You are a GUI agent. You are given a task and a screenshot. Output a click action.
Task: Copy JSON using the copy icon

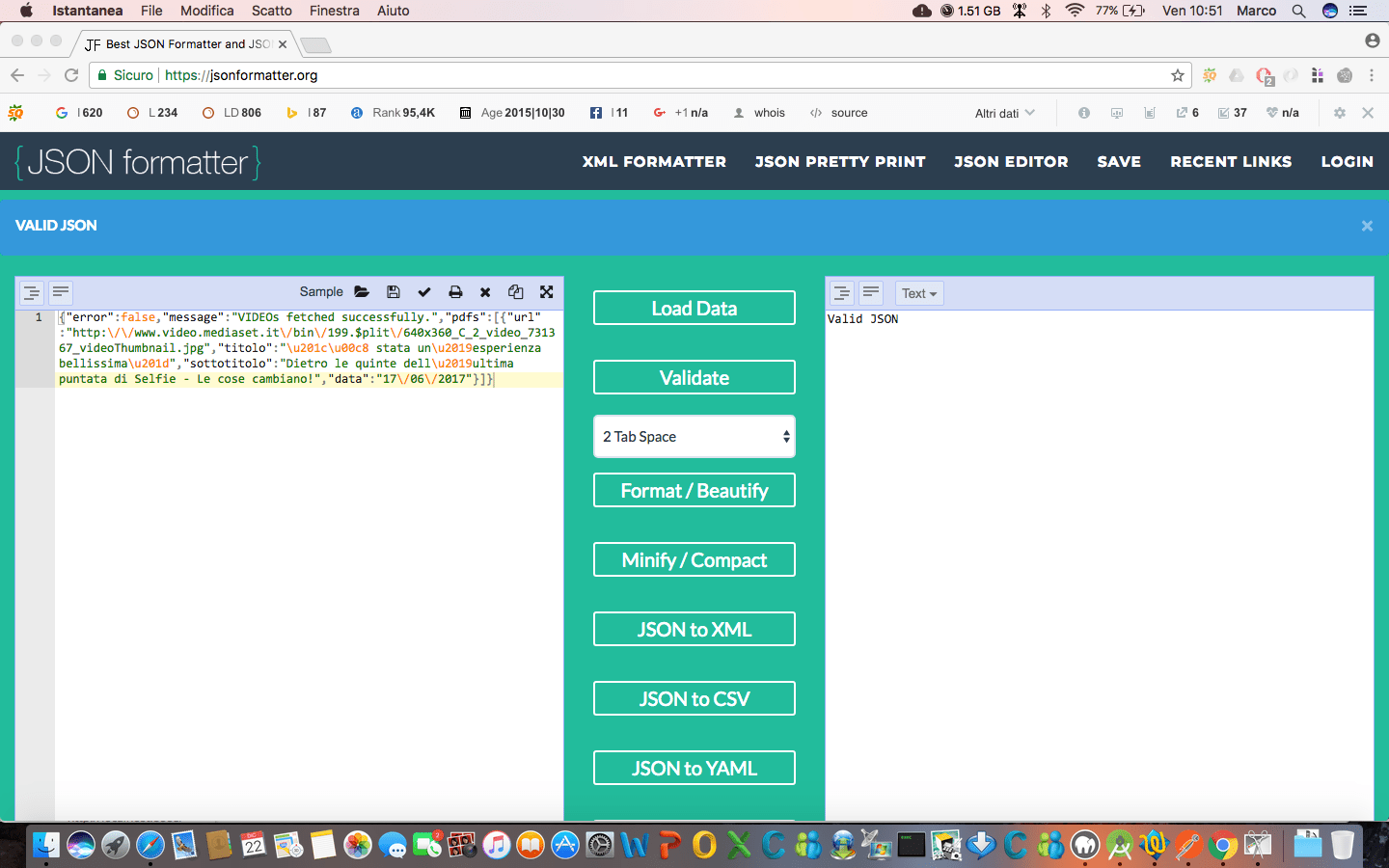(x=516, y=291)
